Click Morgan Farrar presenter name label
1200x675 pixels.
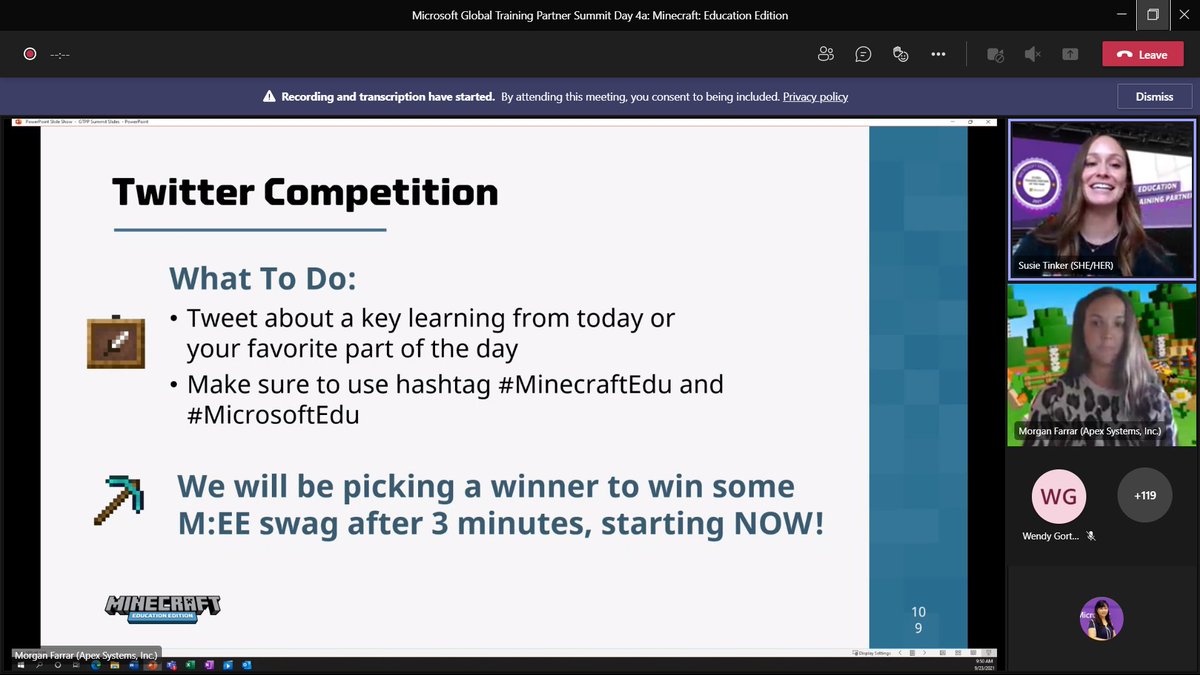(x=85, y=656)
